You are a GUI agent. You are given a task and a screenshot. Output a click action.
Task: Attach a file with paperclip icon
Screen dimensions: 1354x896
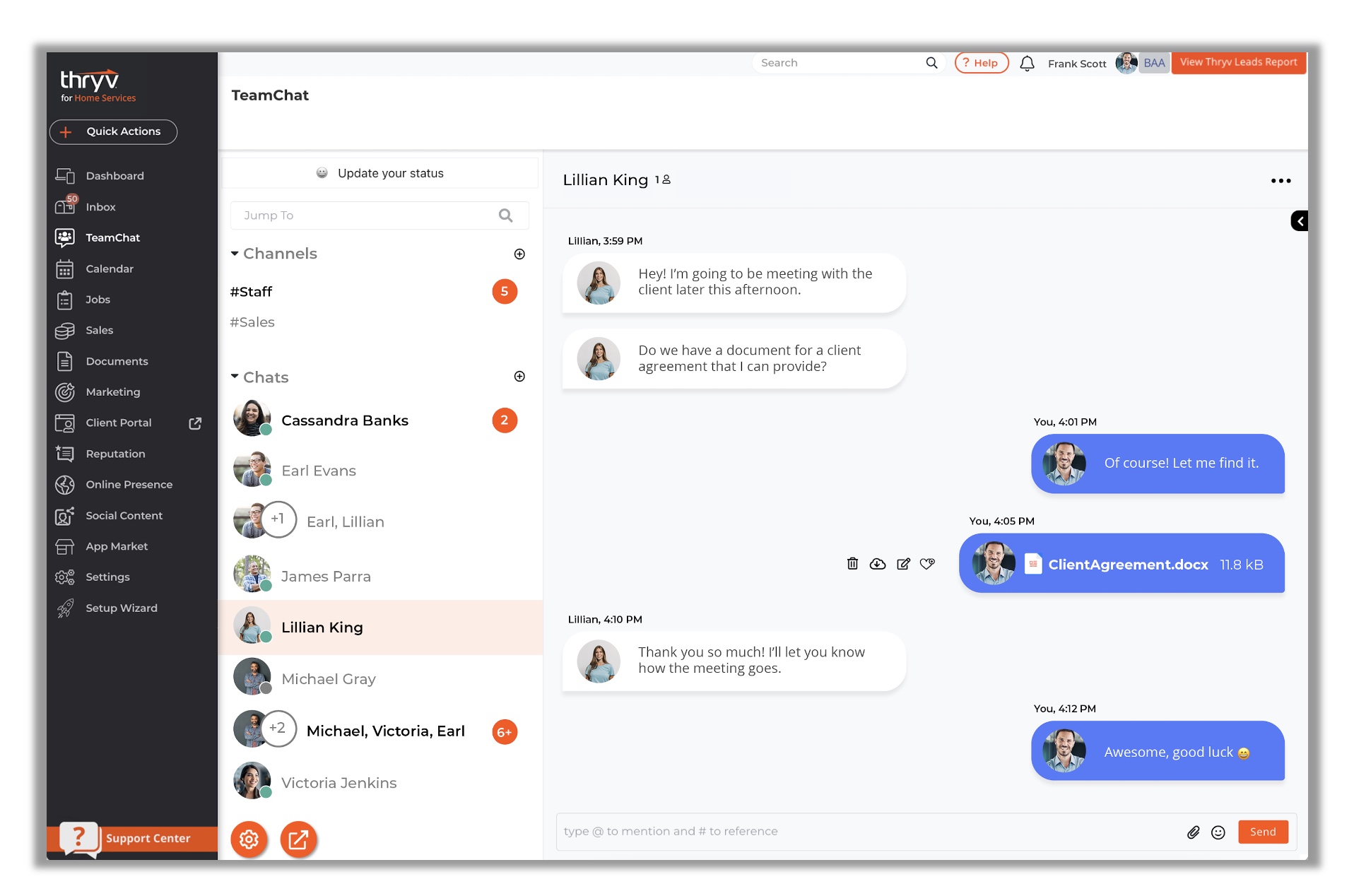click(x=1193, y=832)
